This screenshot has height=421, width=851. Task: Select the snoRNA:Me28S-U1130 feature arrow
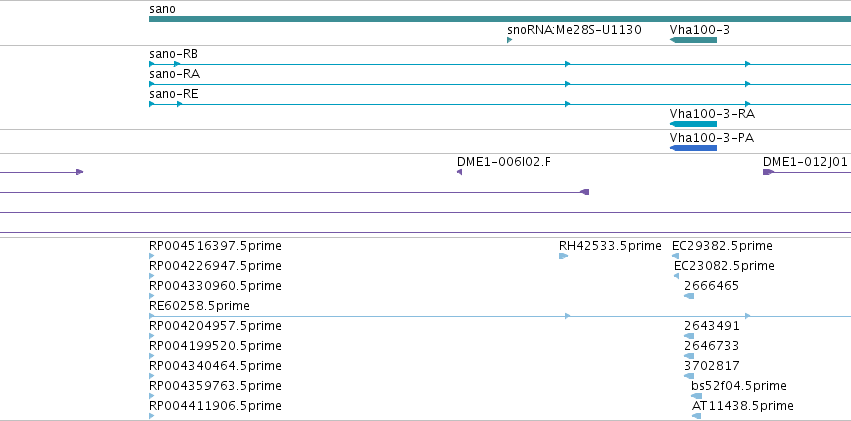(x=510, y=40)
